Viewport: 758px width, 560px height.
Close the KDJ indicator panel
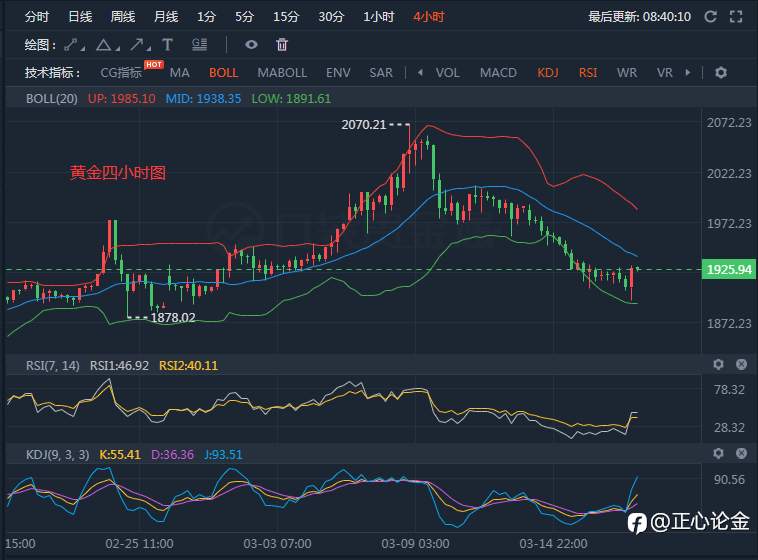pos(741,453)
